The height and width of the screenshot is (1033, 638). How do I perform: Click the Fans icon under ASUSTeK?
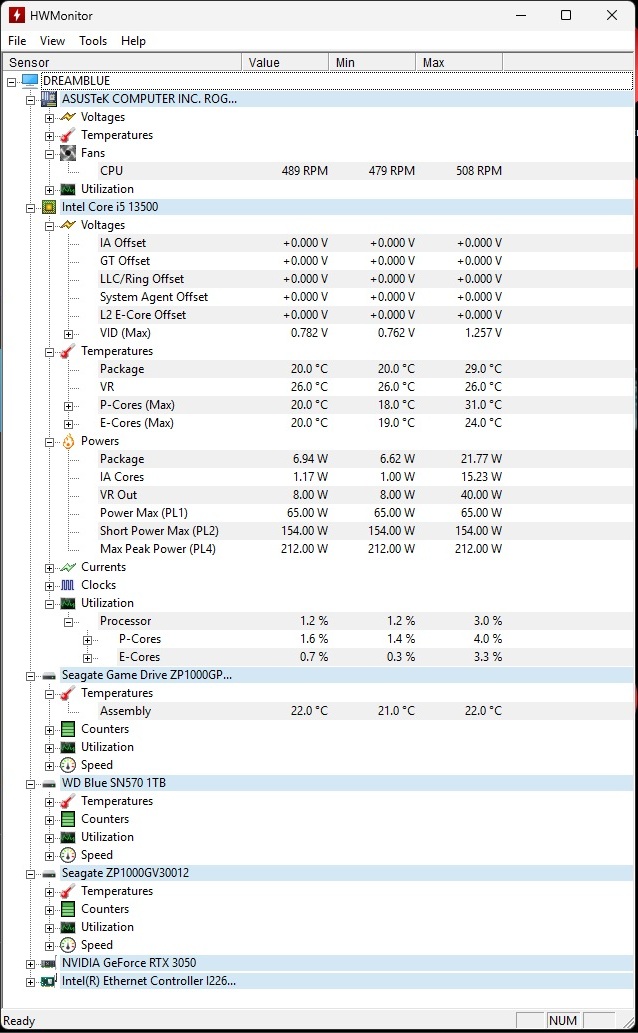coord(68,153)
